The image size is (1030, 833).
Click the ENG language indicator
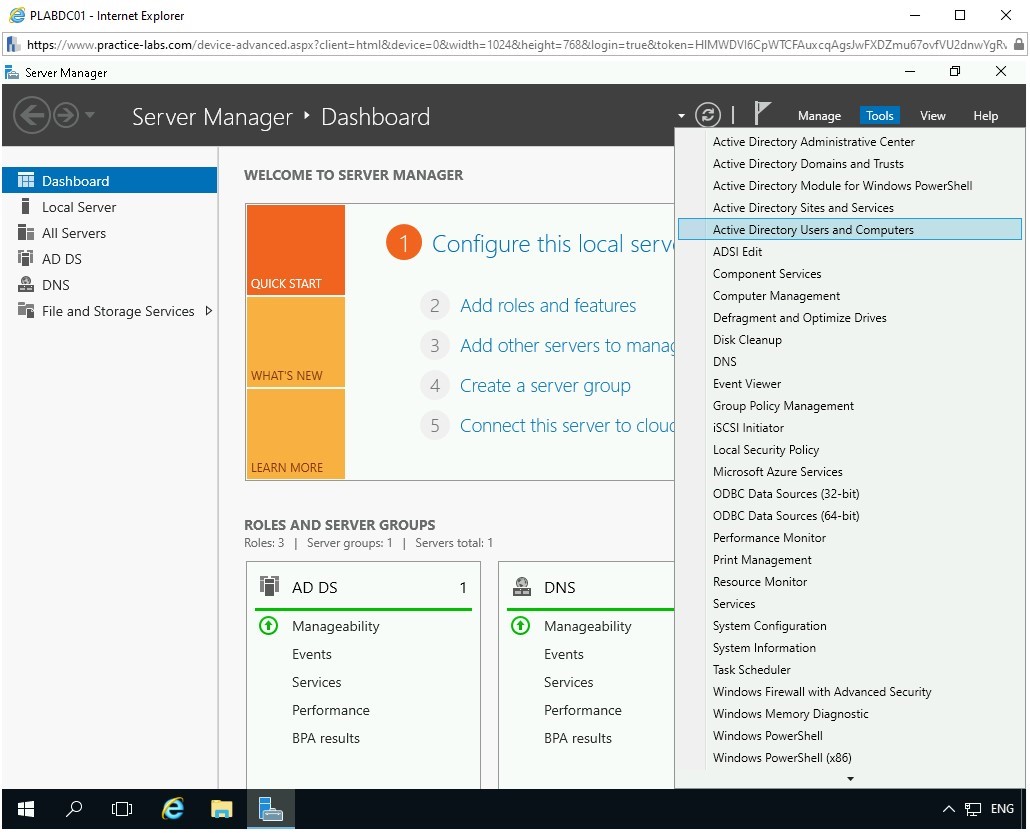click(1002, 809)
